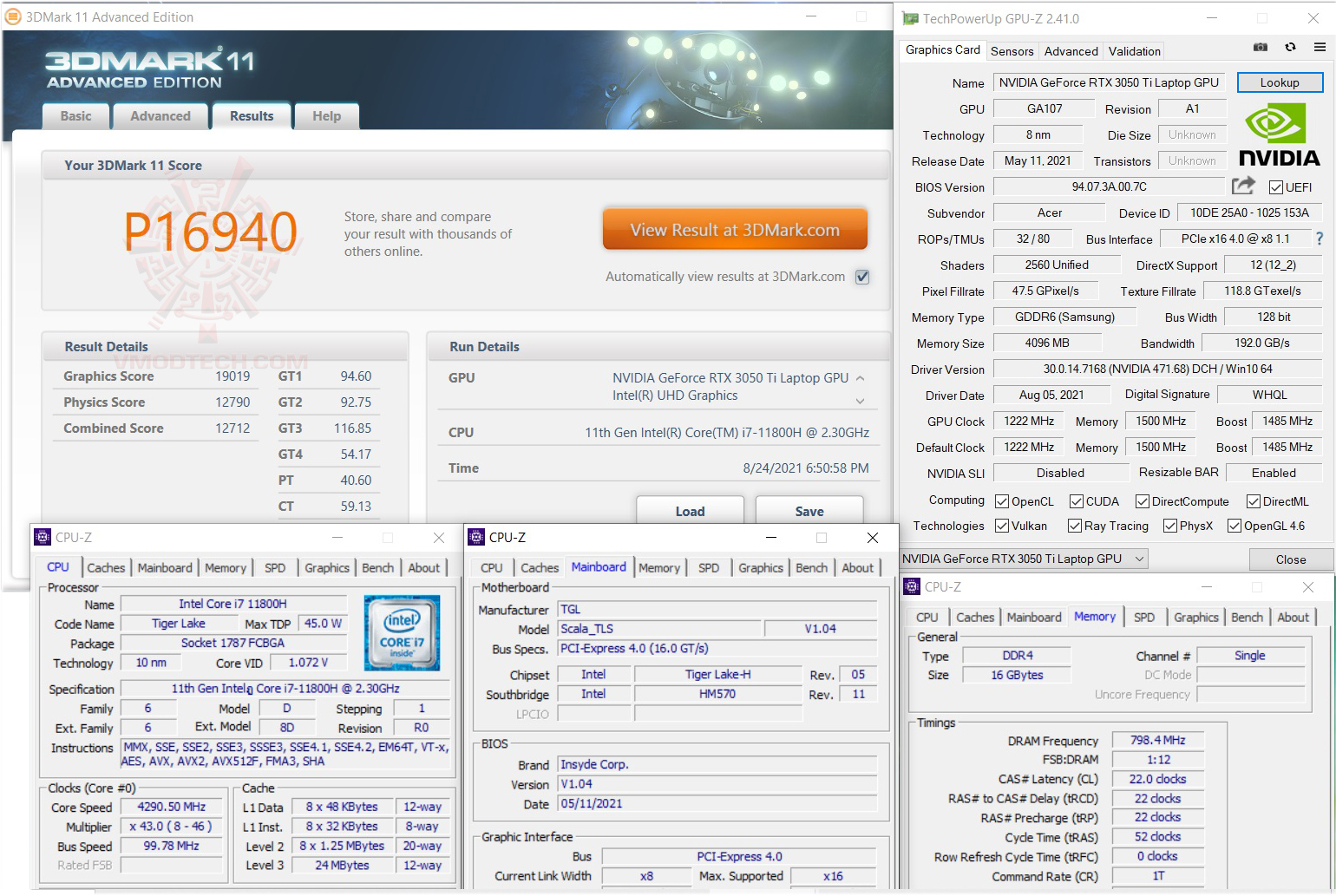Click the Load button in 3DMark
Image resolution: width=1336 pixels, height=896 pixels.
click(690, 511)
